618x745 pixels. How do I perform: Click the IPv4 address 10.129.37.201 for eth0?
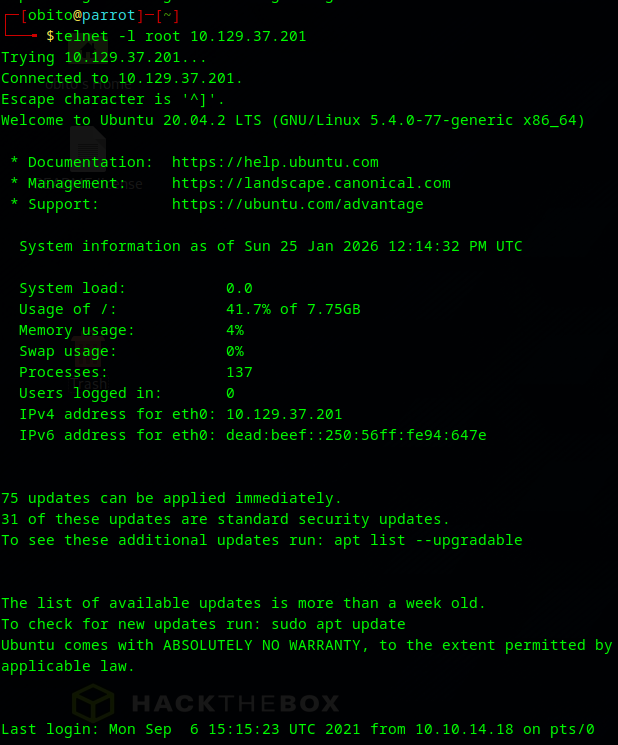[284, 414]
